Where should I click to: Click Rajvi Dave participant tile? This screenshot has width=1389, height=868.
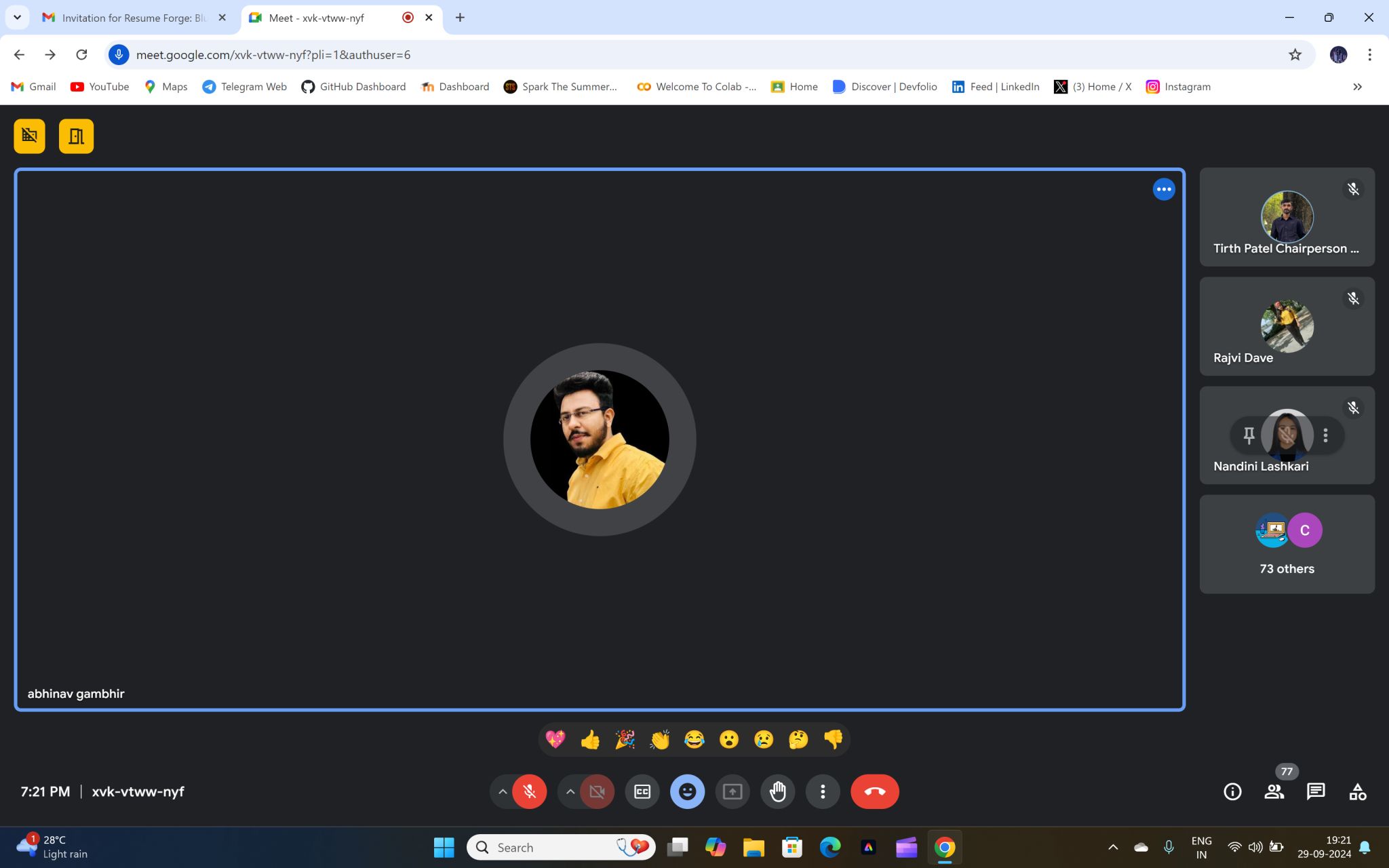1287,326
